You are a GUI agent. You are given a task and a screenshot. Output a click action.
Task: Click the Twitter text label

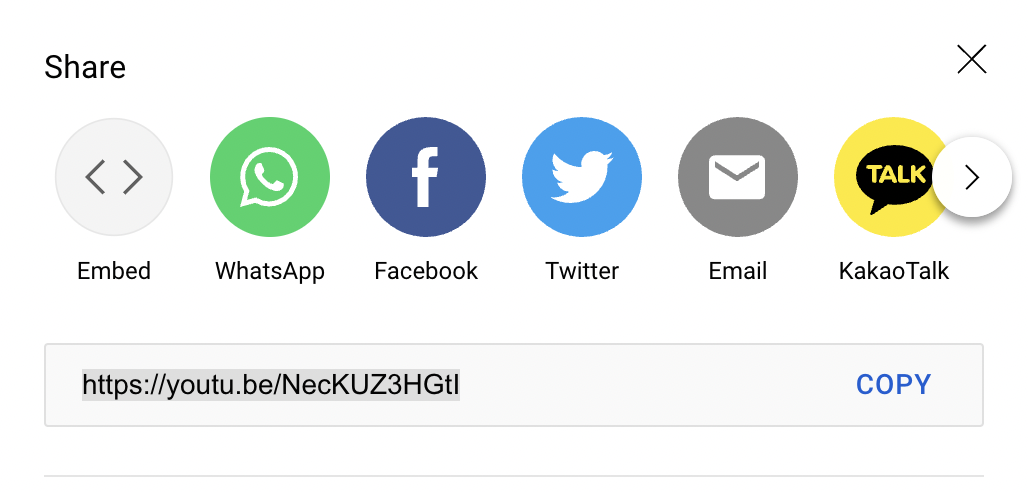(582, 271)
